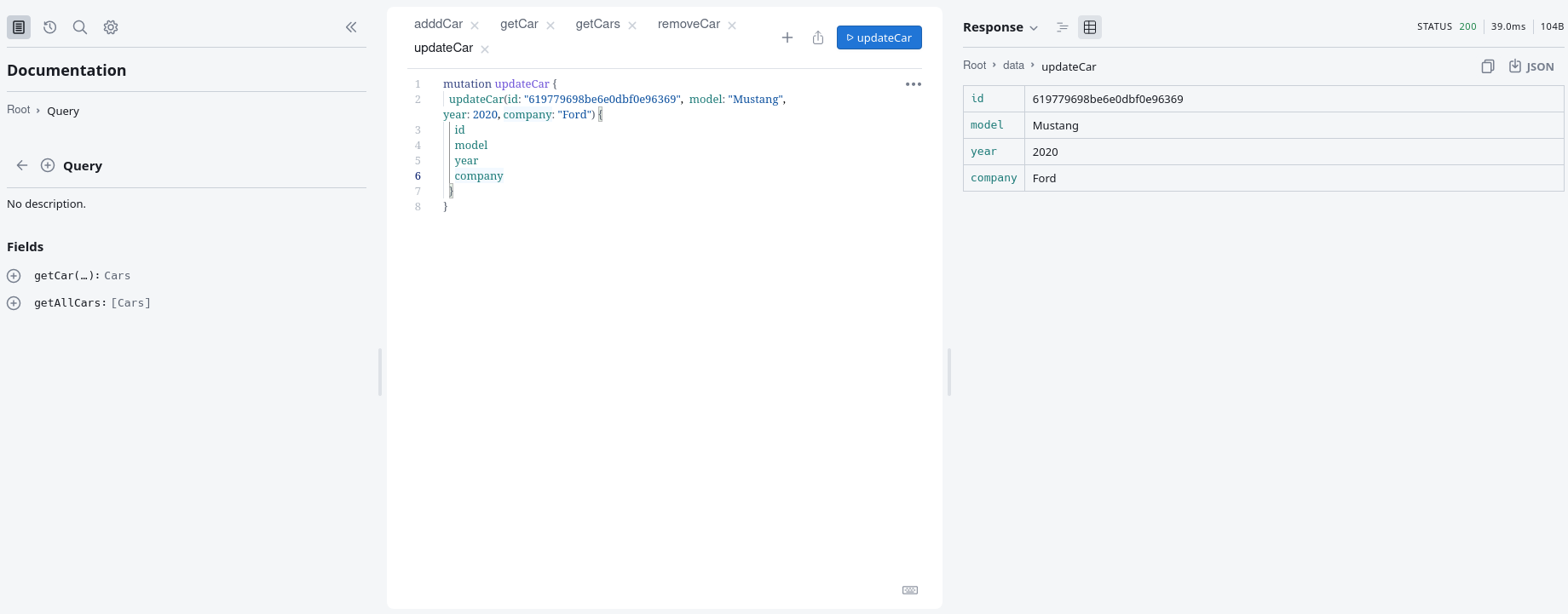Select the Mustang value cell
This screenshot has width=1568, height=614.
click(1294, 125)
